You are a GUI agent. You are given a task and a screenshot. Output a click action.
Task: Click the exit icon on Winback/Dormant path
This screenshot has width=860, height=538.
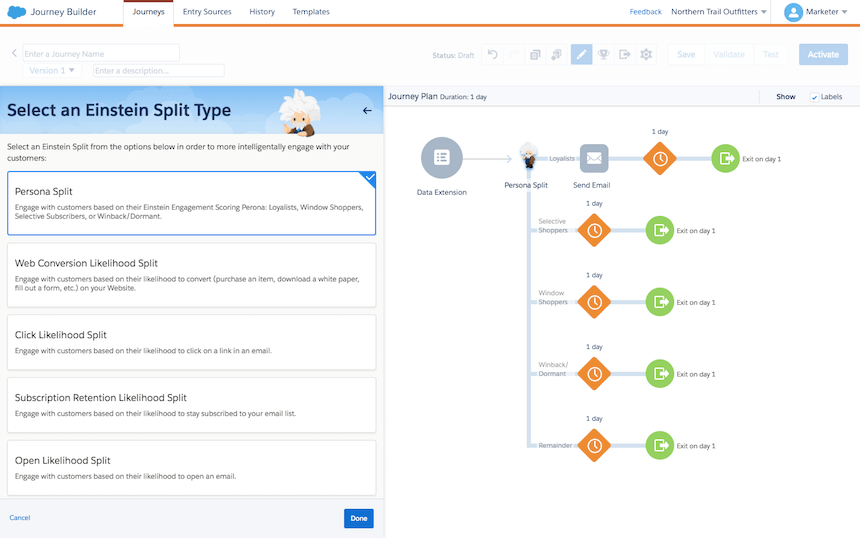pyautogui.click(x=660, y=374)
